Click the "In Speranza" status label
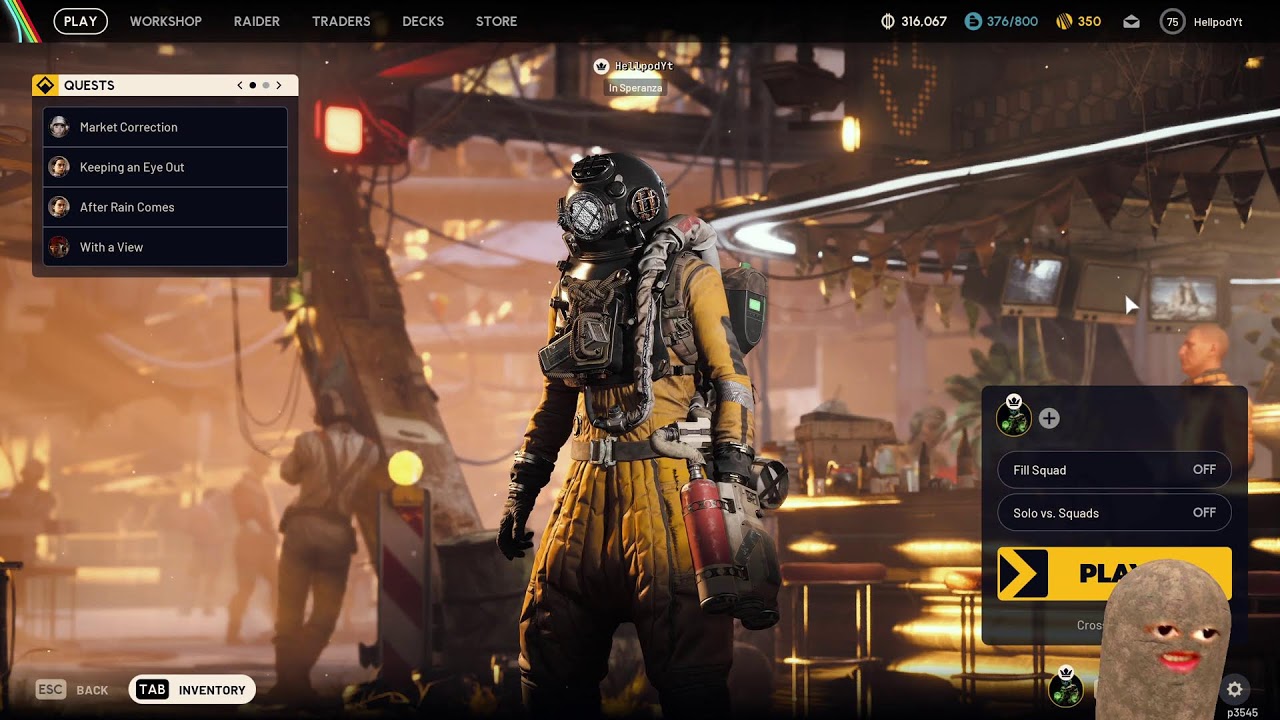Screen dimensions: 1280x720 (636, 88)
